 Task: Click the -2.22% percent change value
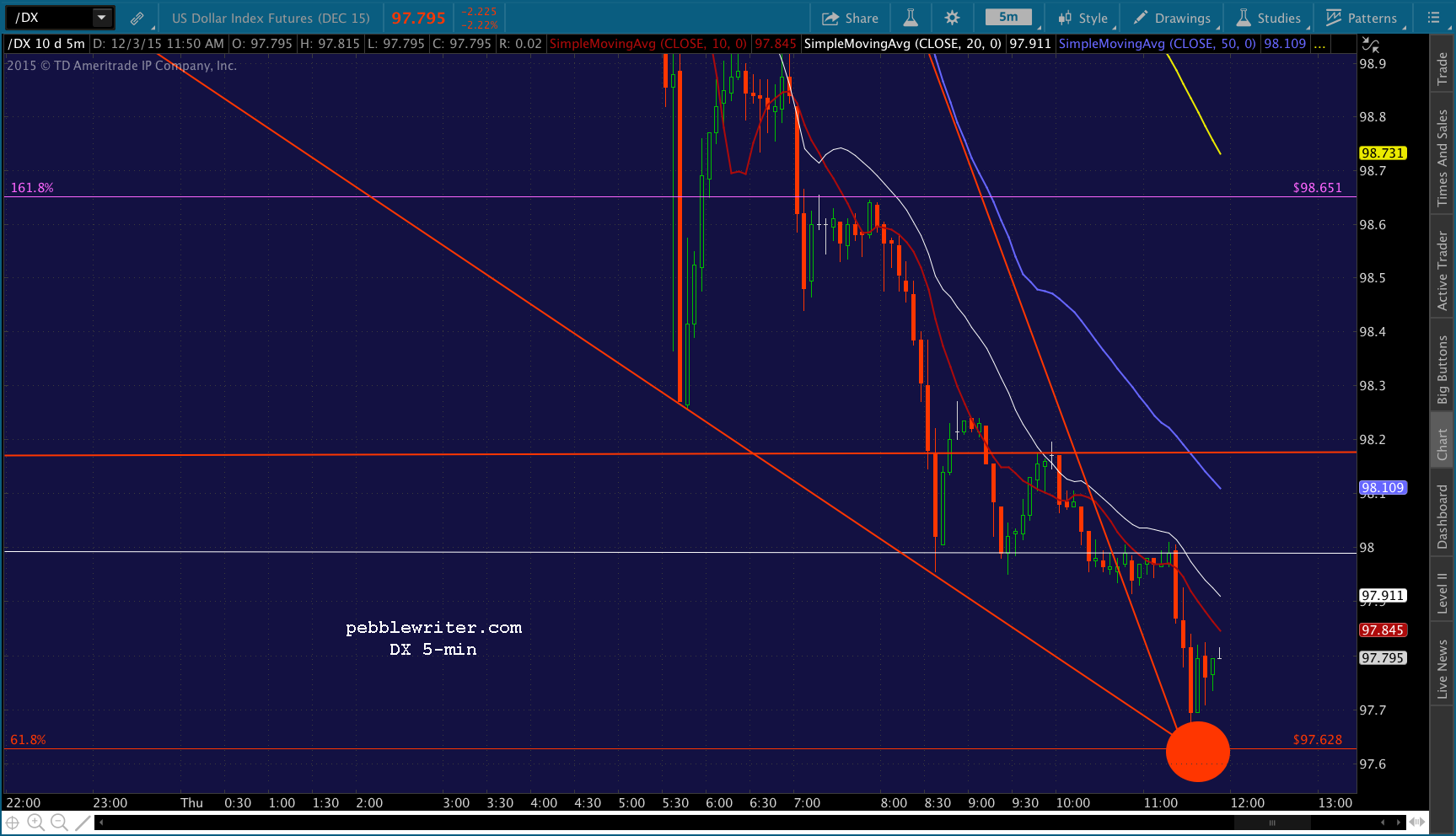pyautogui.click(x=479, y=25)
